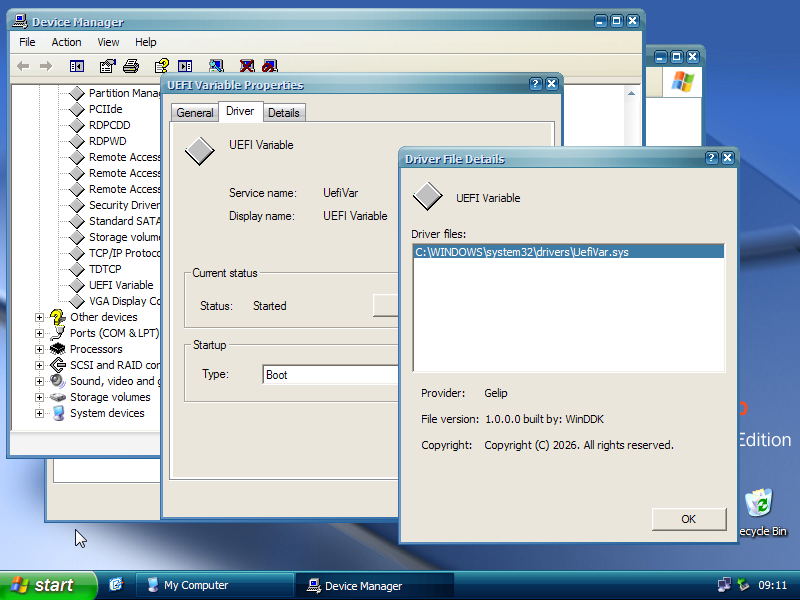Viewport: 800px width, 600px height.
Task: Click Scan for hardware changes icon
Action: (216, 66)
